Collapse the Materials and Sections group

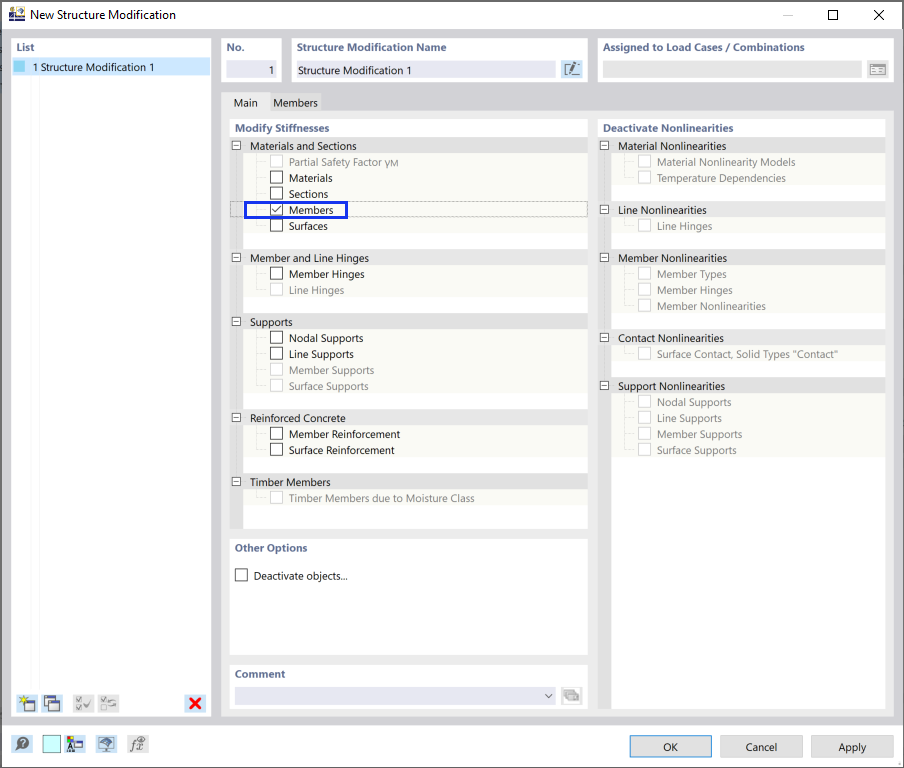(x=236, y=146)
